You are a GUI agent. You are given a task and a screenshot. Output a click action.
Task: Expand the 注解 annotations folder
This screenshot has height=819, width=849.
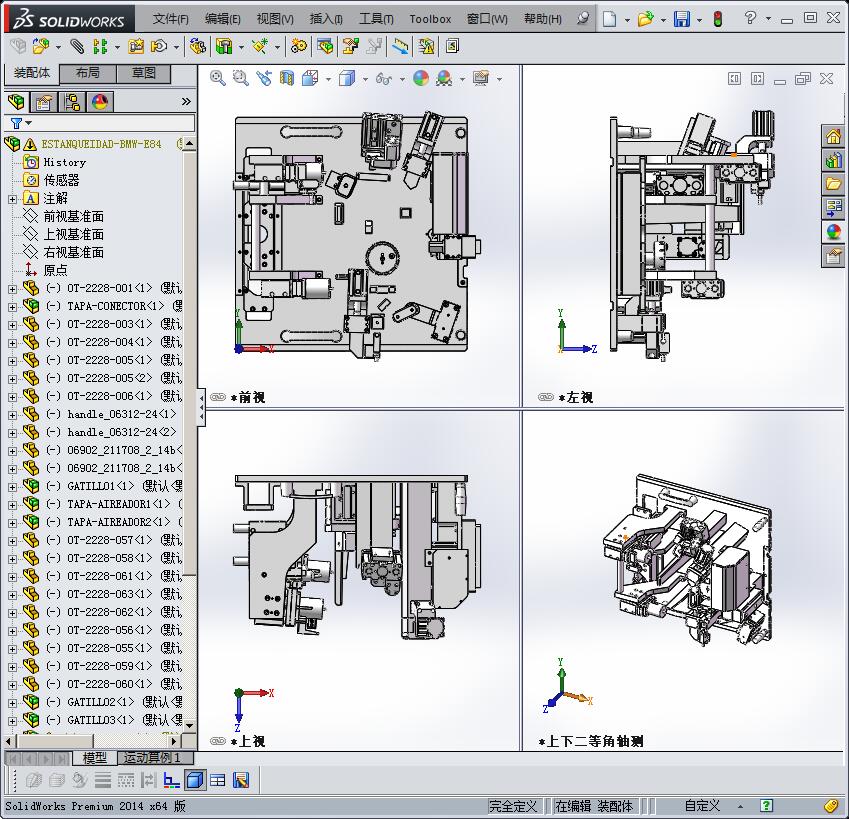pos(12,199)
